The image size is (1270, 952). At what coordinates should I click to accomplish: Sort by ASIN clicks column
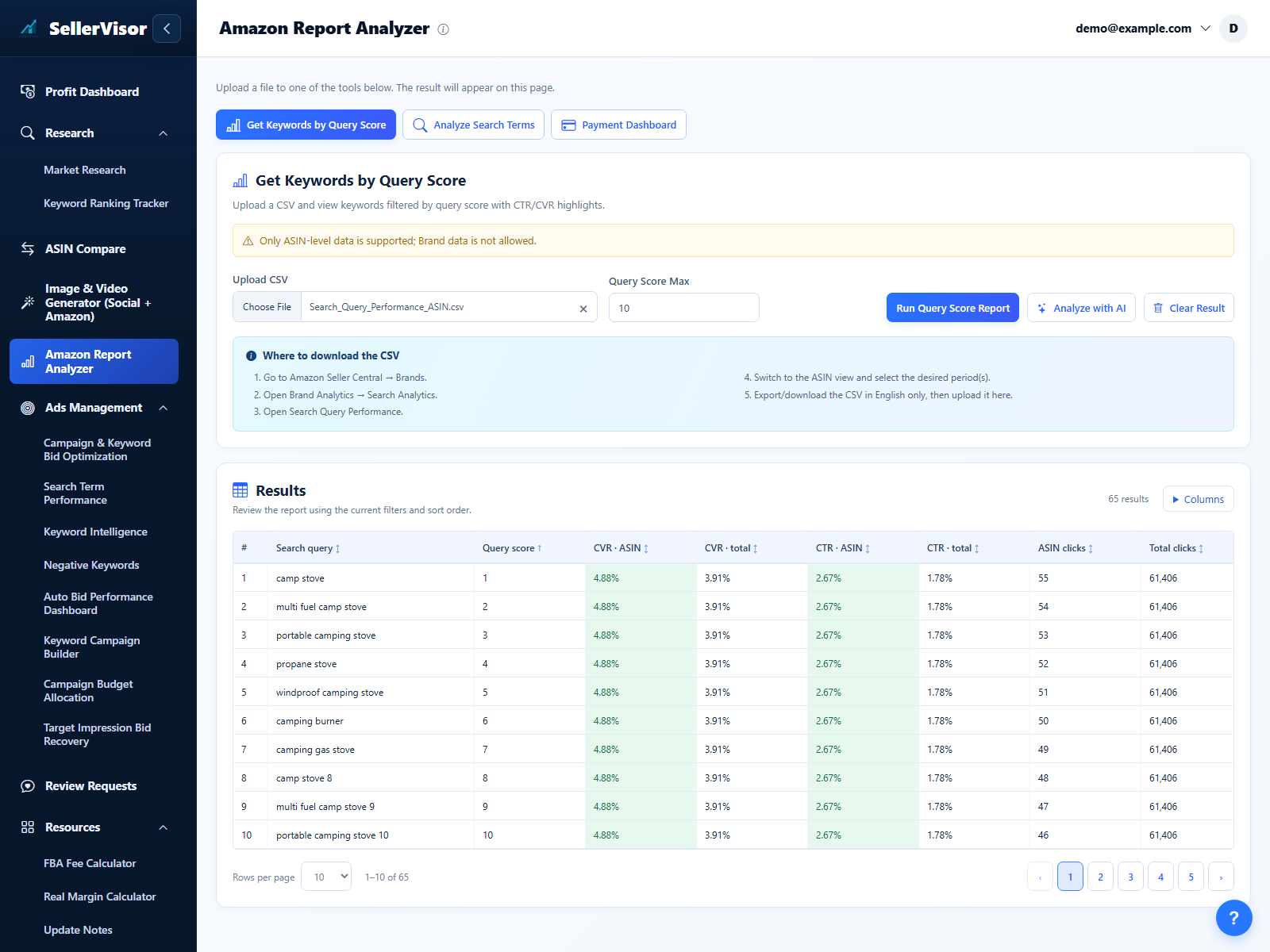[1066, 548]
